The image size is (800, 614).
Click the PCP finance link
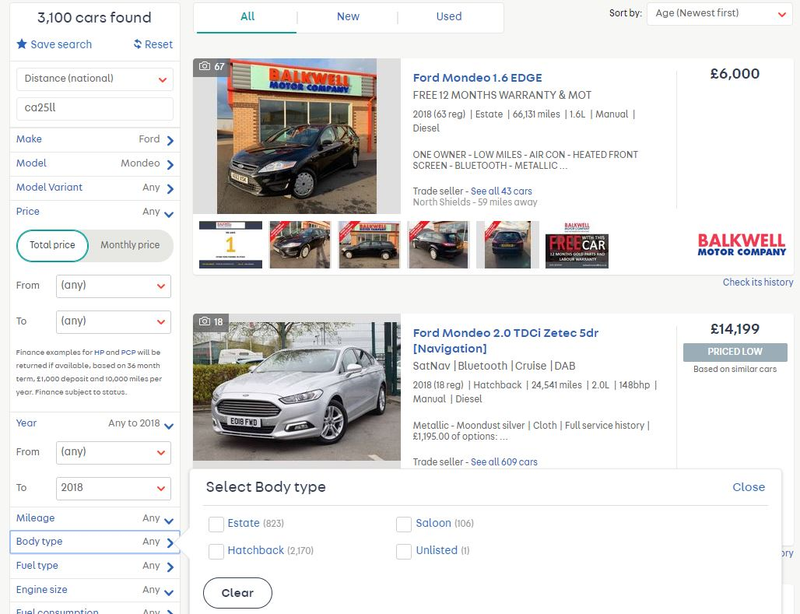click(128, 352)
